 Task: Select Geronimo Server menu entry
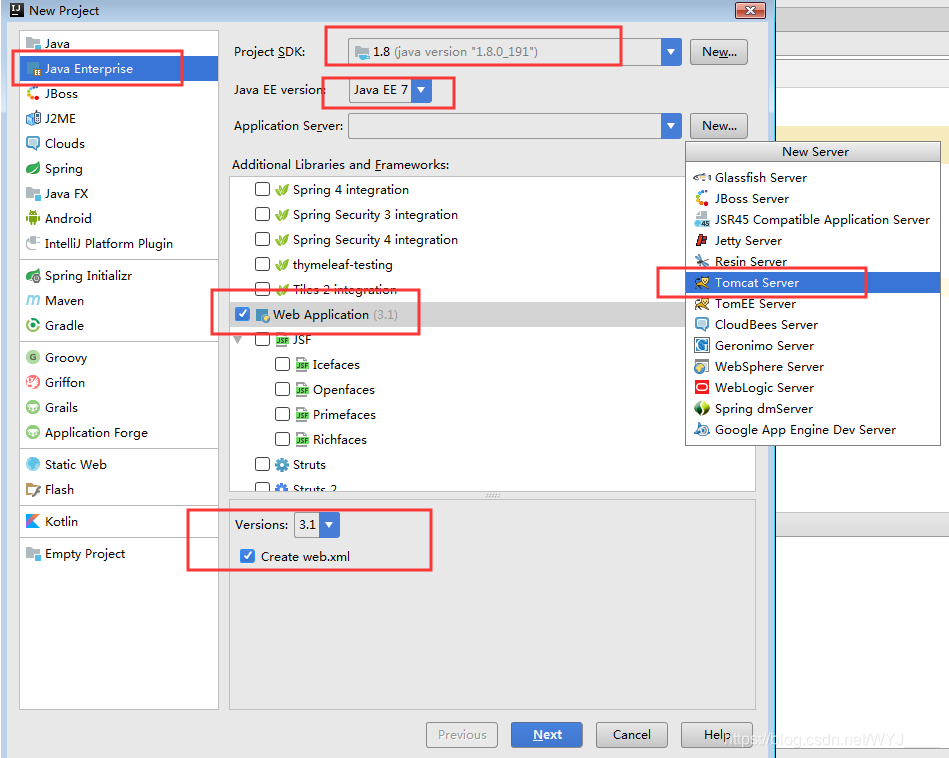(x=813, y=346)
